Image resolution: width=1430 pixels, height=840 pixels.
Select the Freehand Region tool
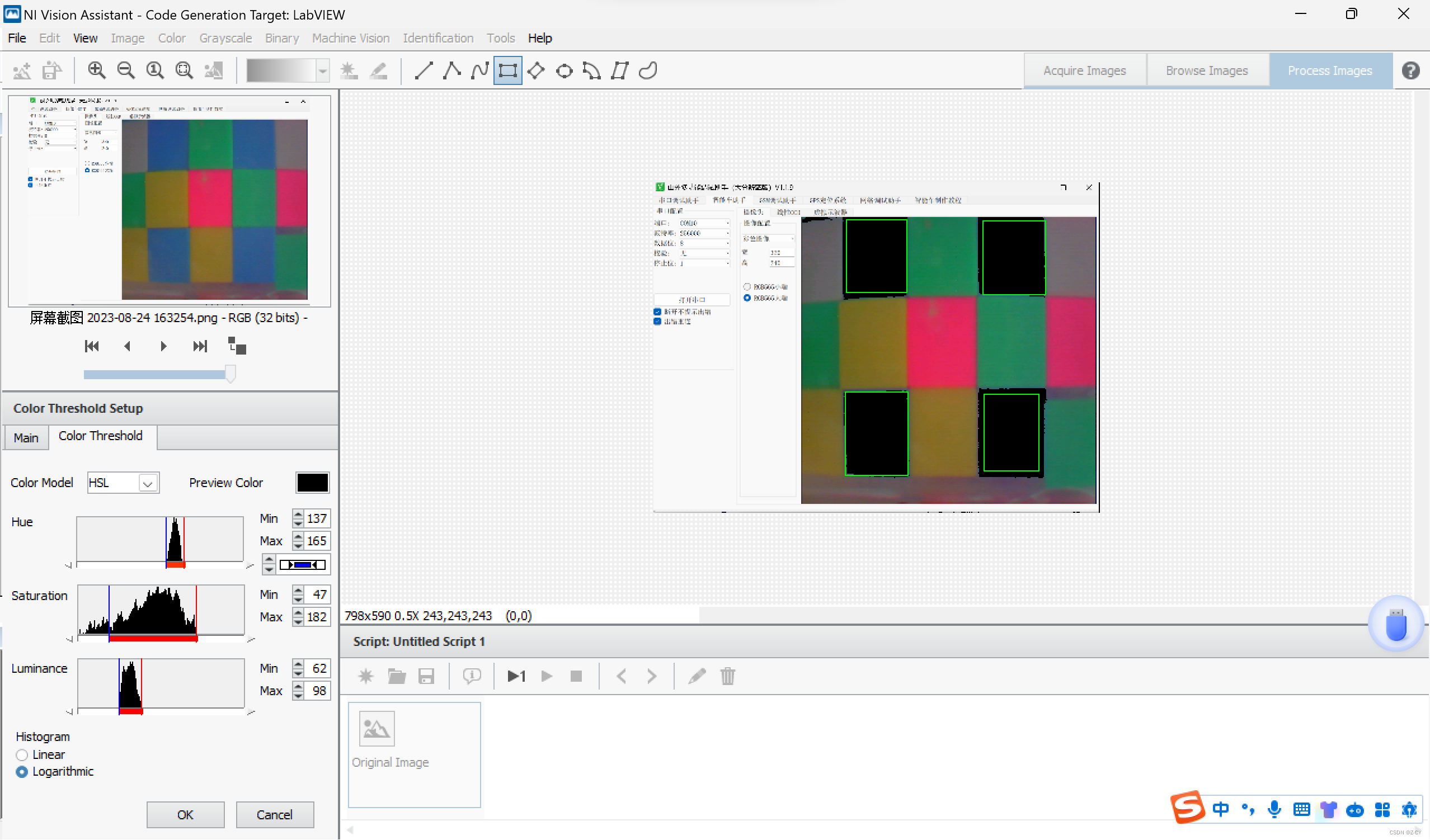coord(647,71)
